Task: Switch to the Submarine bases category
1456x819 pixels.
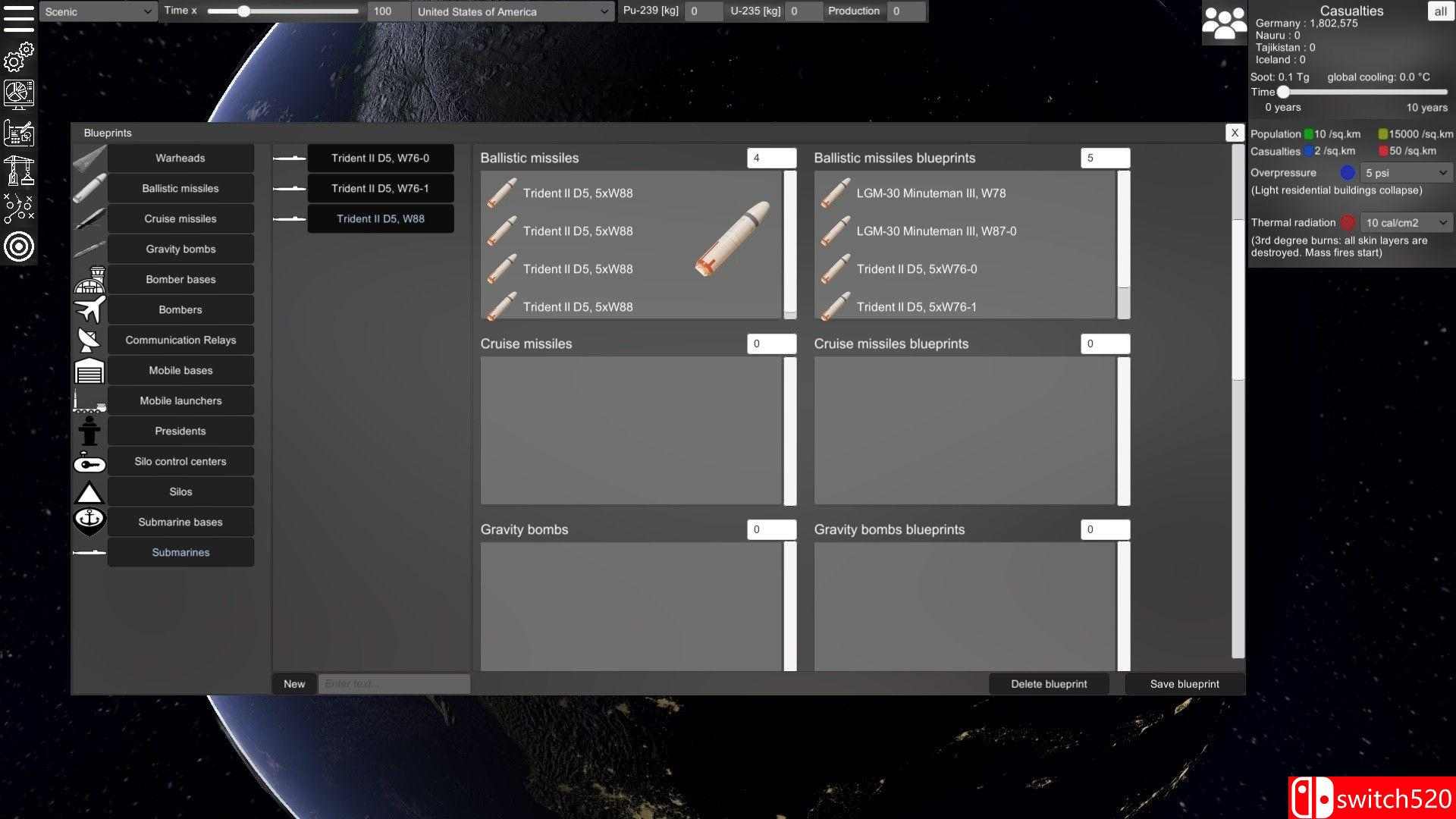Action: (180, 522)
